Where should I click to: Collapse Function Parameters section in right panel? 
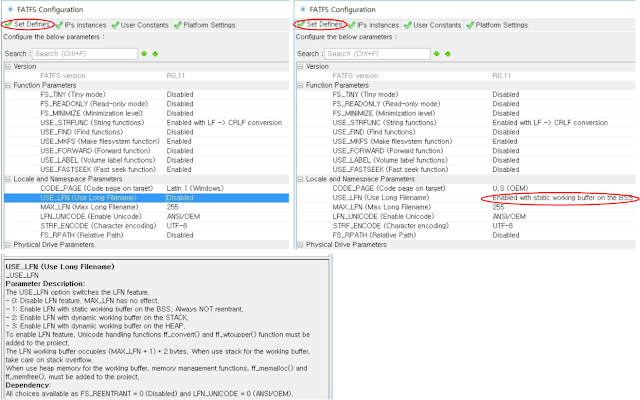tap(300, 85)
